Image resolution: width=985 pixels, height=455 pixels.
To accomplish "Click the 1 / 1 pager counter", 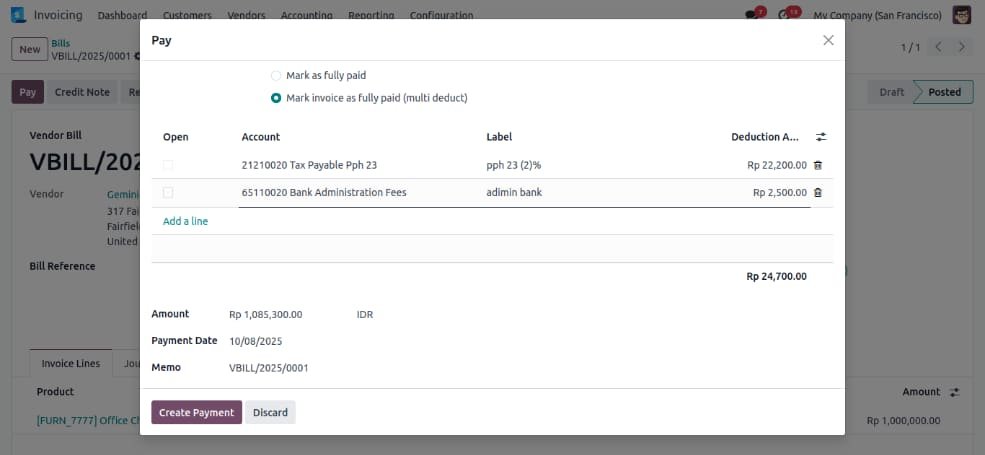I will click(910, 48).
